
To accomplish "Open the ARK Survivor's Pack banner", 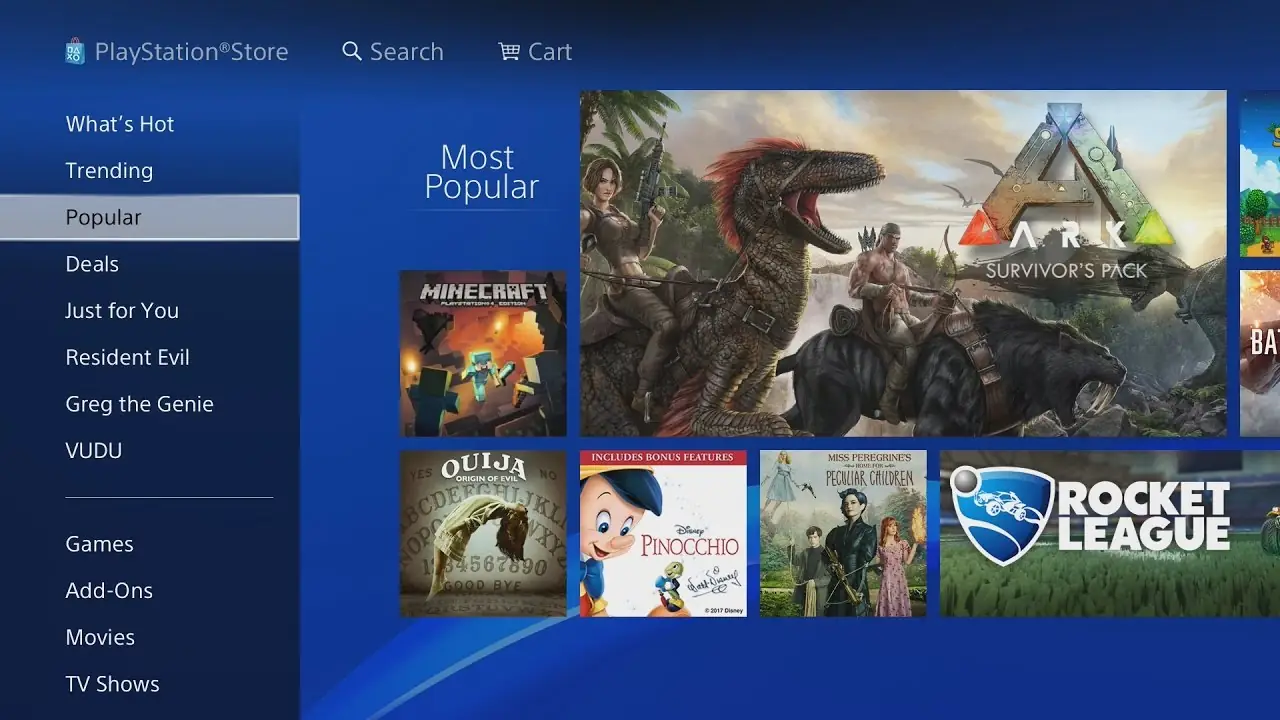I will coord(900,262).
